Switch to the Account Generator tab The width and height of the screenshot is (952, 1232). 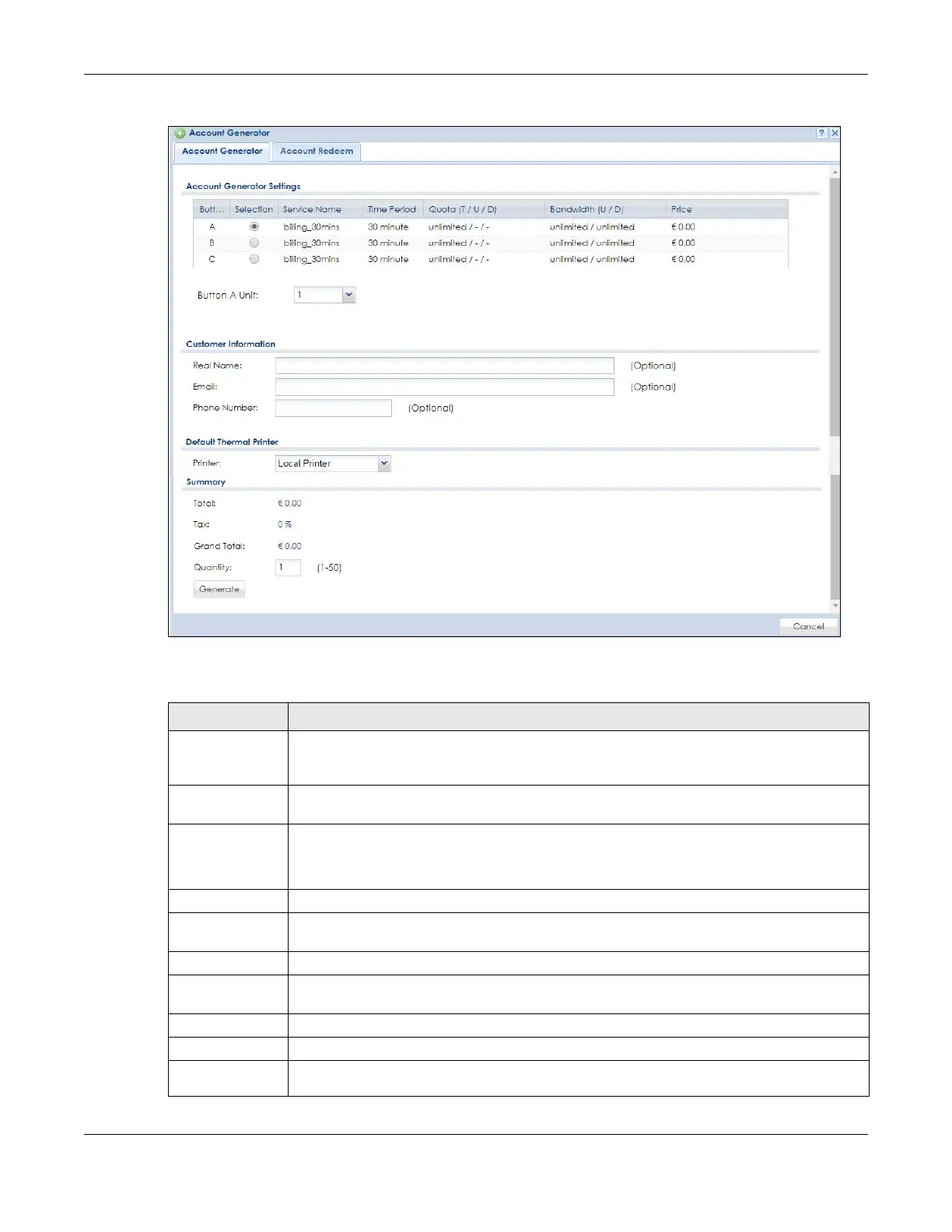click(x=222, y=152)
